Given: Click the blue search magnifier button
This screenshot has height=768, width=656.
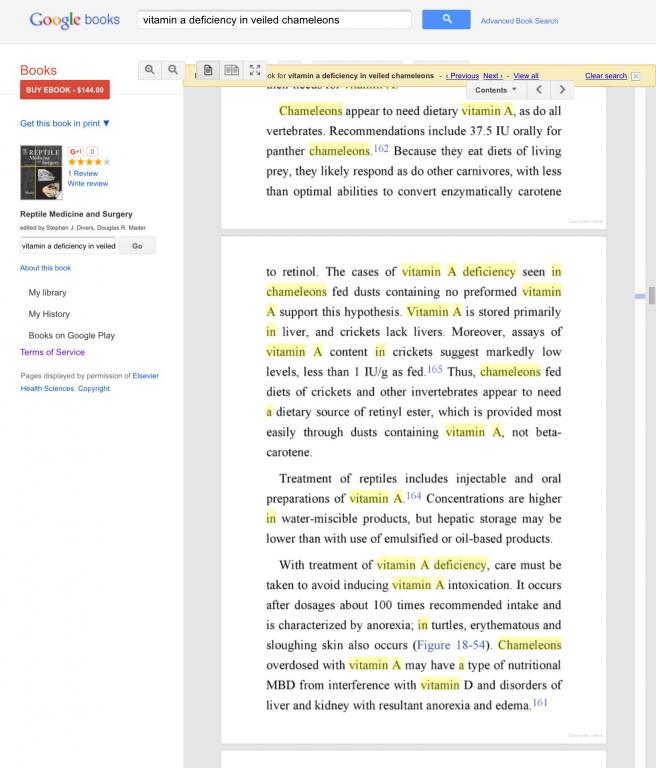Looking at the screenshot, I should [x=446, y=20].
